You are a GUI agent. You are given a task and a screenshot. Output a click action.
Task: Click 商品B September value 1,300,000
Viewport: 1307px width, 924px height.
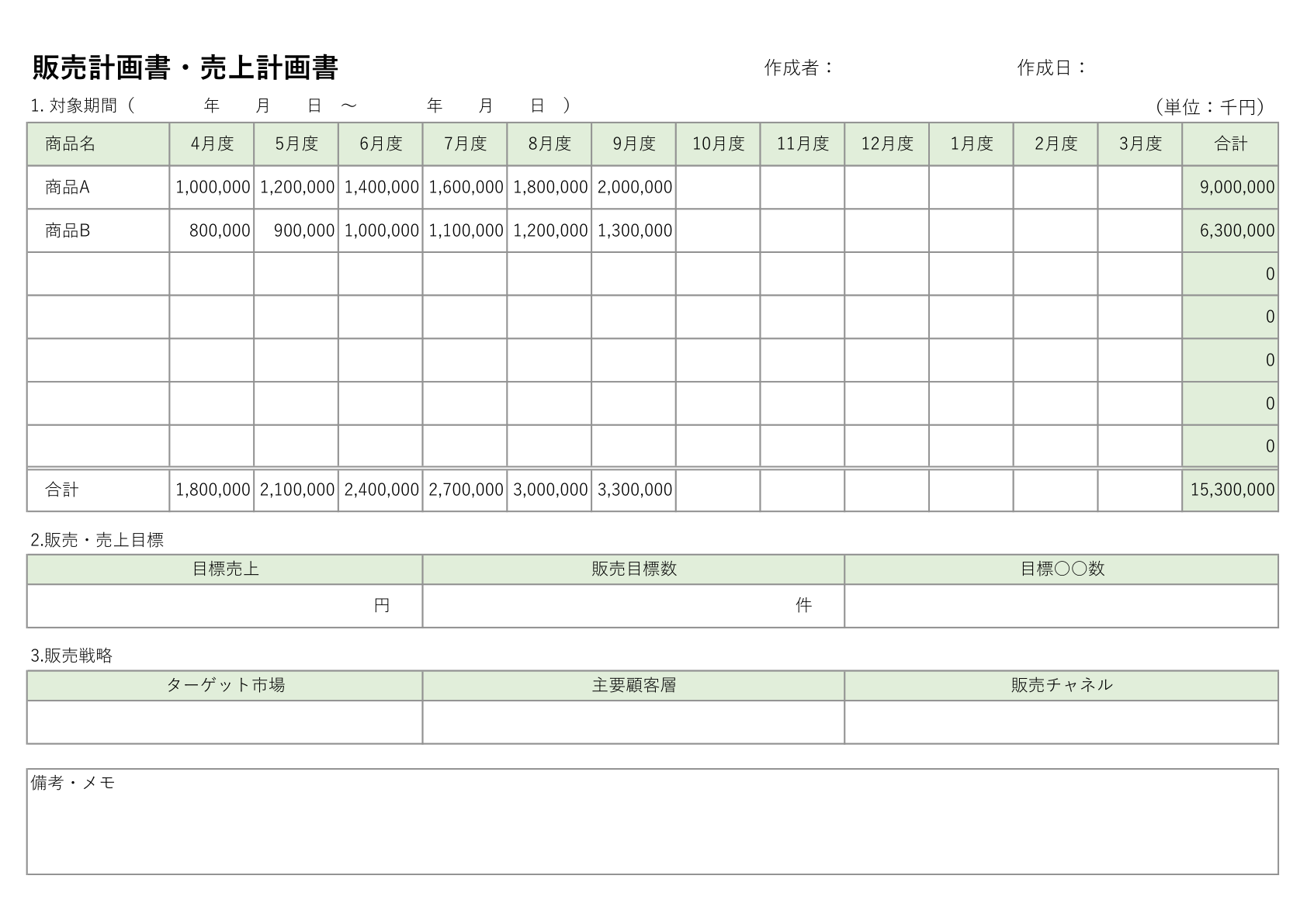coord(635,231)
